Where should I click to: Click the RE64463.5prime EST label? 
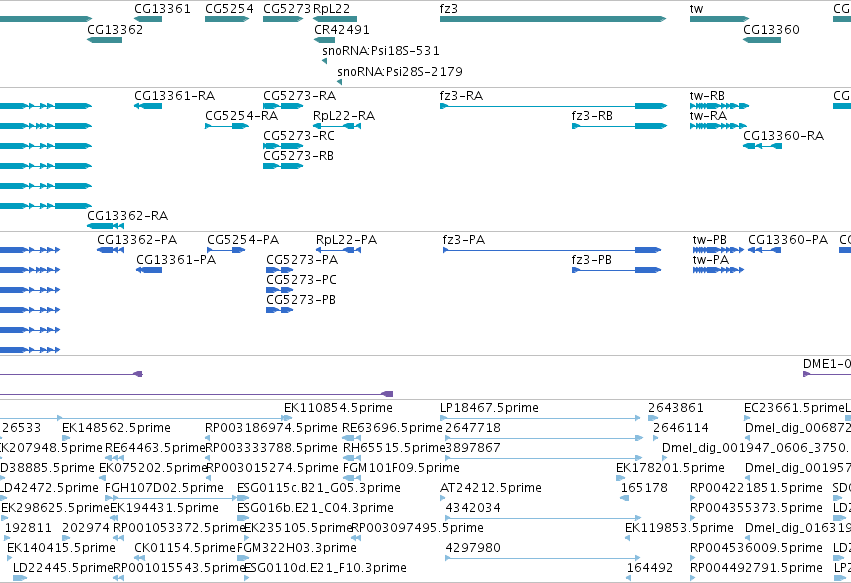coord(155,448)
